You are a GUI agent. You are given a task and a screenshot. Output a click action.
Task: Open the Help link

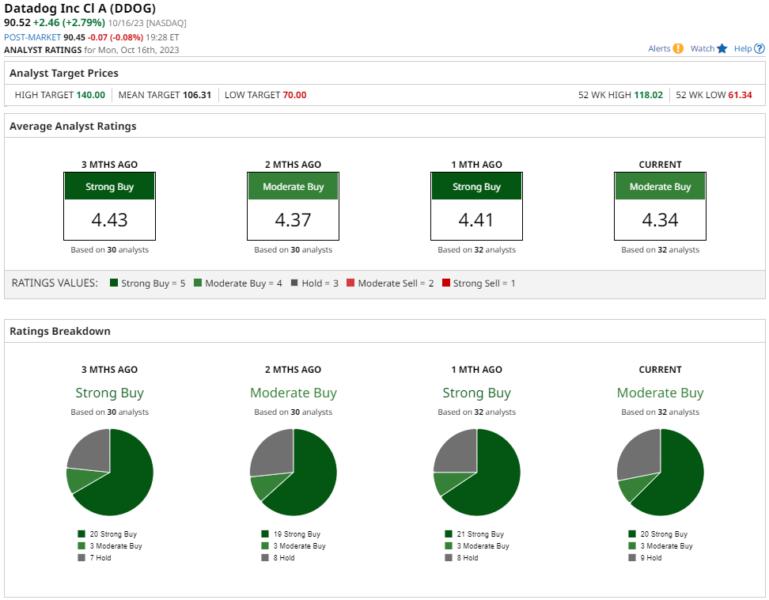743,49
